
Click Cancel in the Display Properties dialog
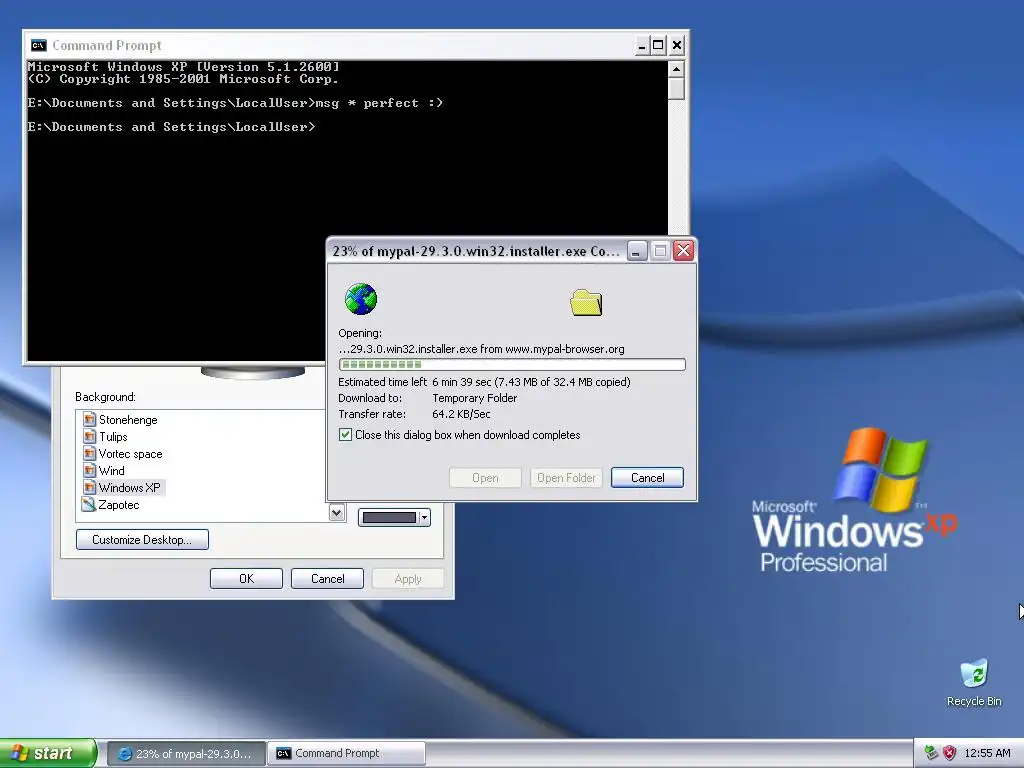coord(327,579)
